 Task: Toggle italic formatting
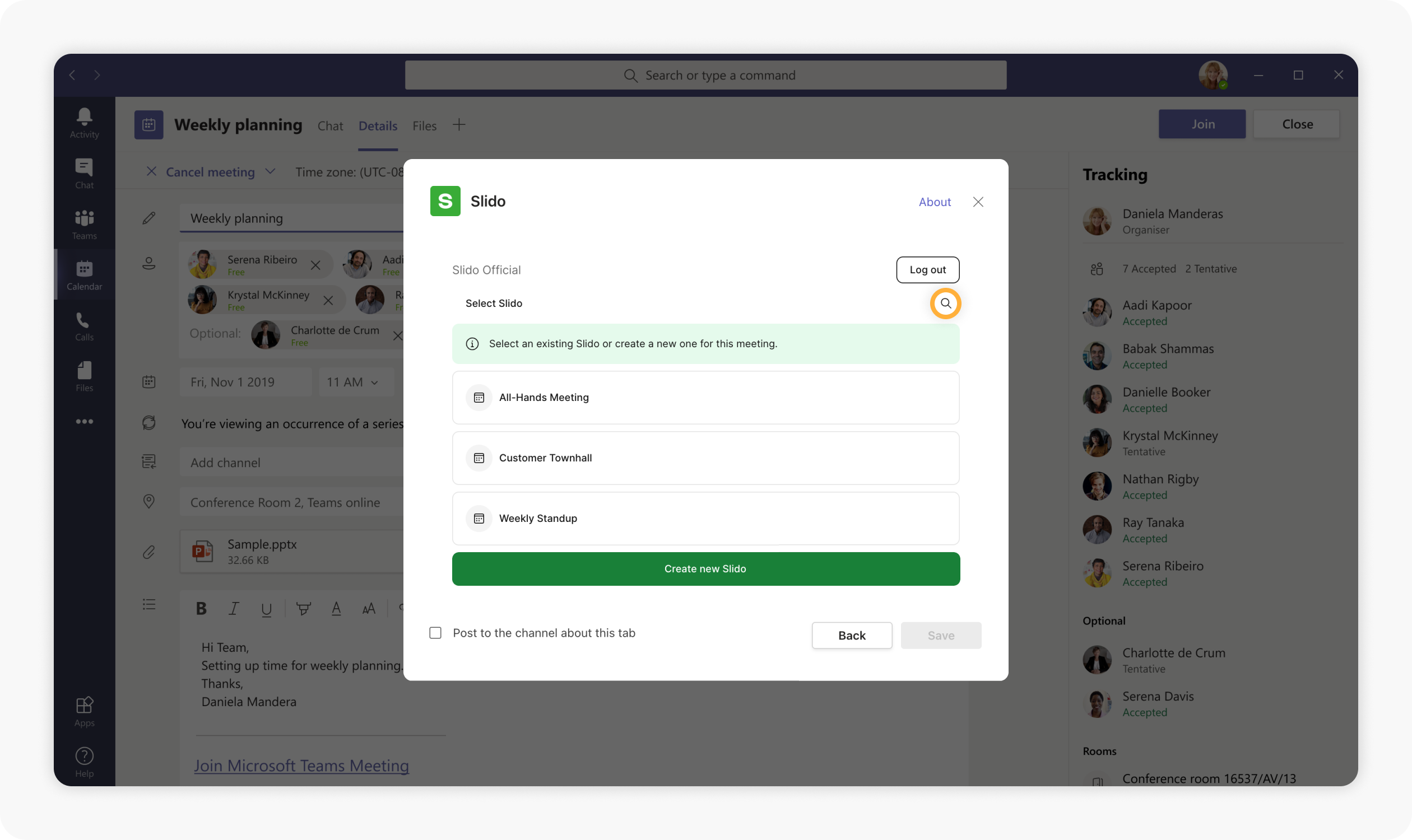click(x=233, y=609)
